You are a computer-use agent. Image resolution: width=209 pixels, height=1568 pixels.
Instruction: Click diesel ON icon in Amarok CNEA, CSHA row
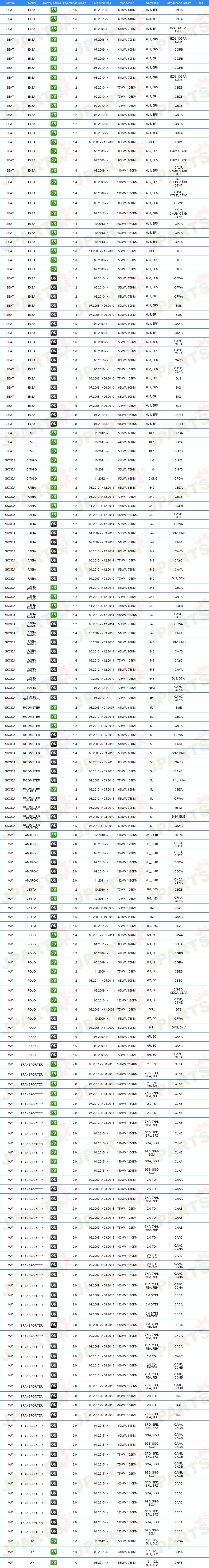pos(53,880)
